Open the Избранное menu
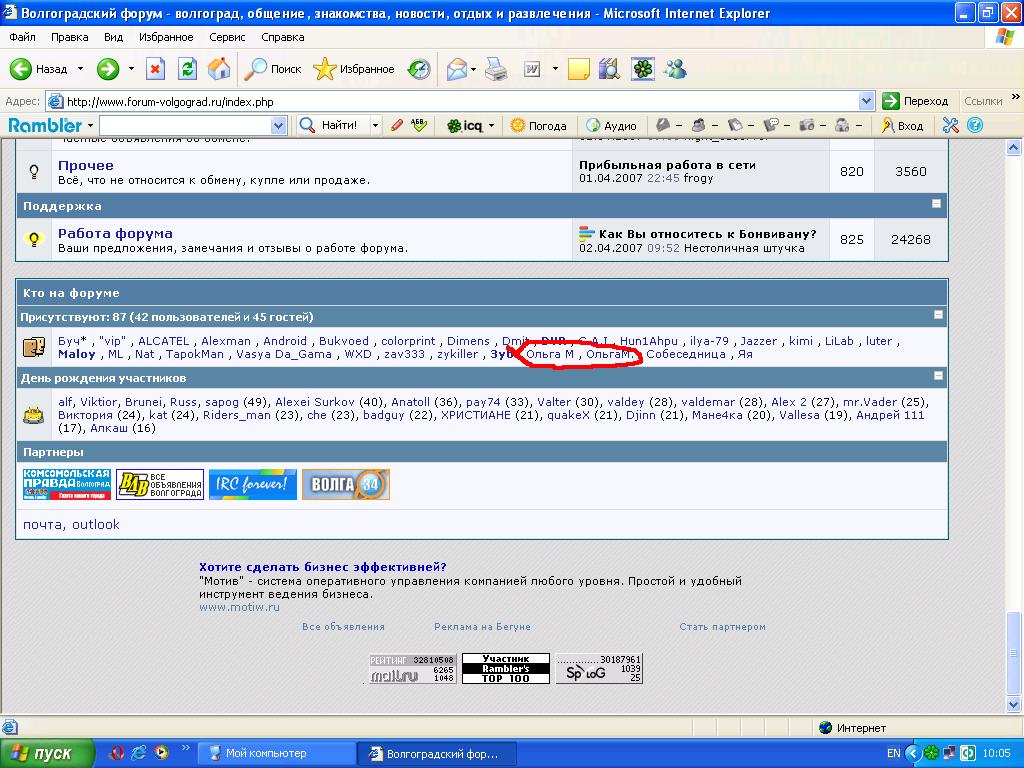The width and height of the screenshot is (1024, 768). pos(166,37)
